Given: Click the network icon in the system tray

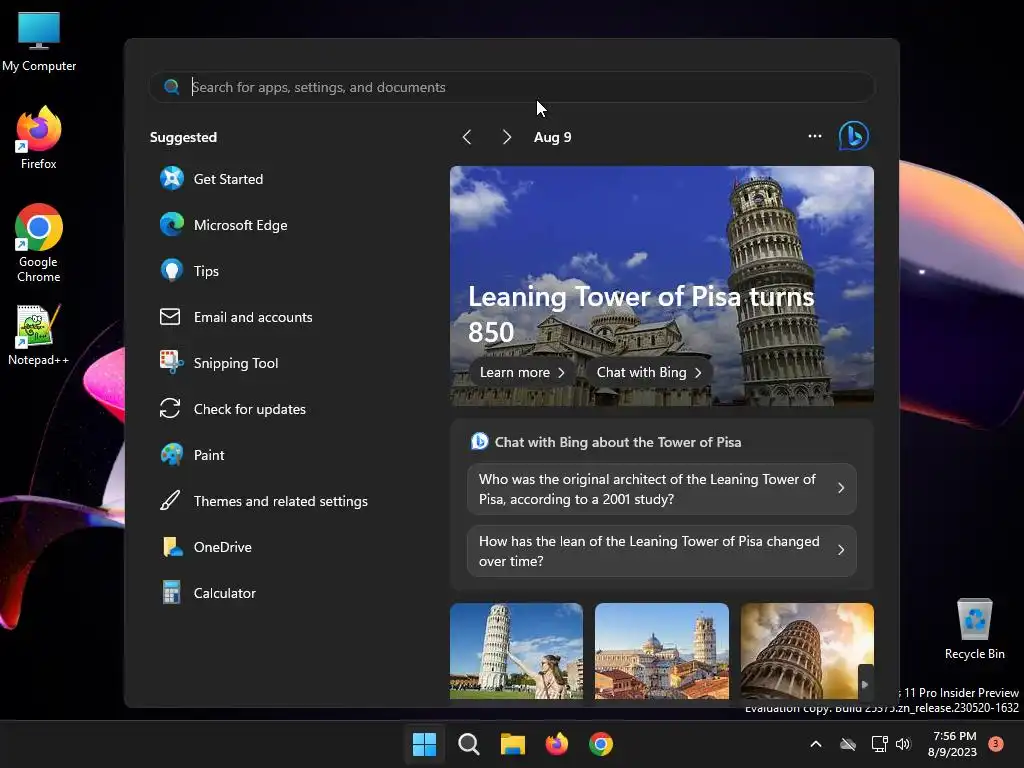Looking at the screenshot, I should pyautogui.click(x=880, y=744).
